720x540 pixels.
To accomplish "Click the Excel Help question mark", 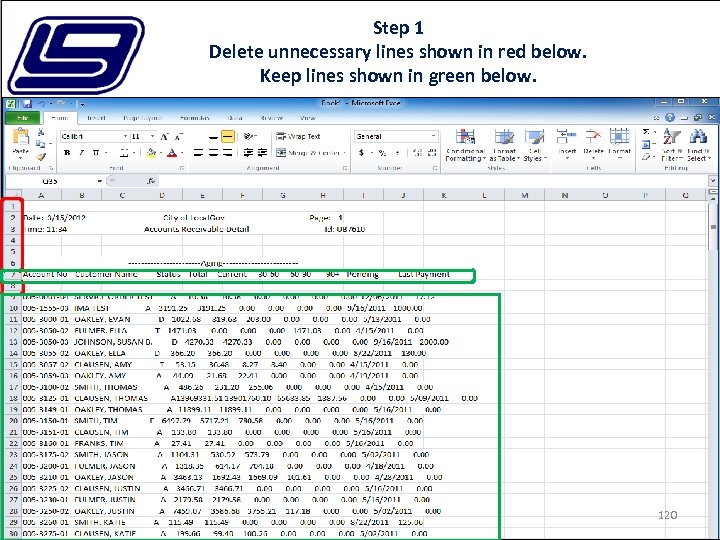I will (670, 118).
